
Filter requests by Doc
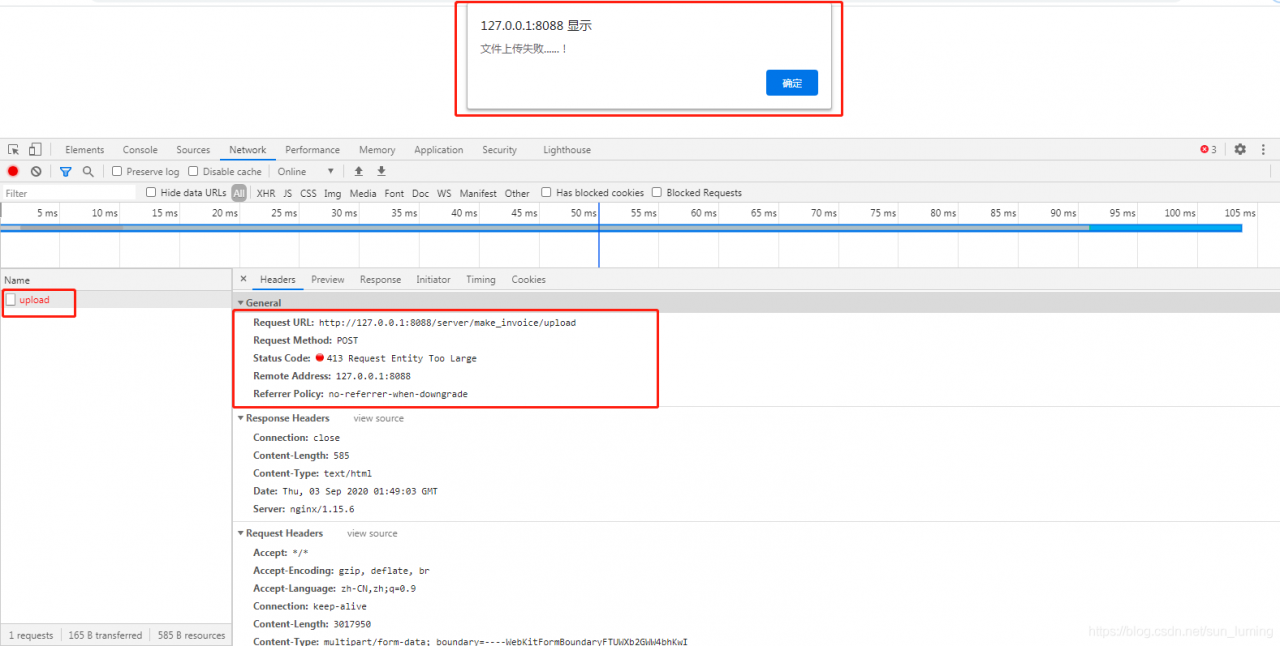[420, 193]
